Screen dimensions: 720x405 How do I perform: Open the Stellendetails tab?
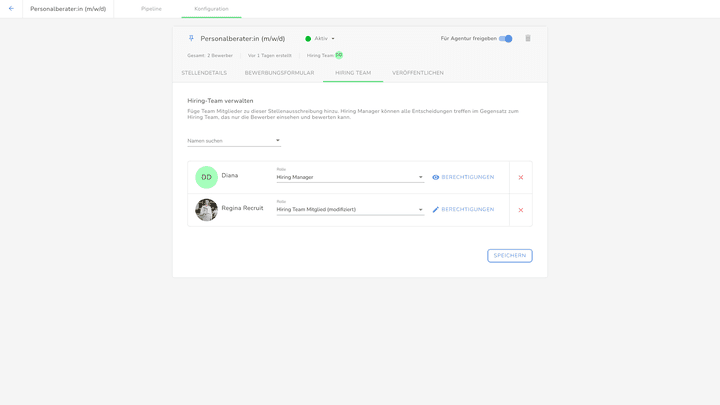tap(204, 73)
